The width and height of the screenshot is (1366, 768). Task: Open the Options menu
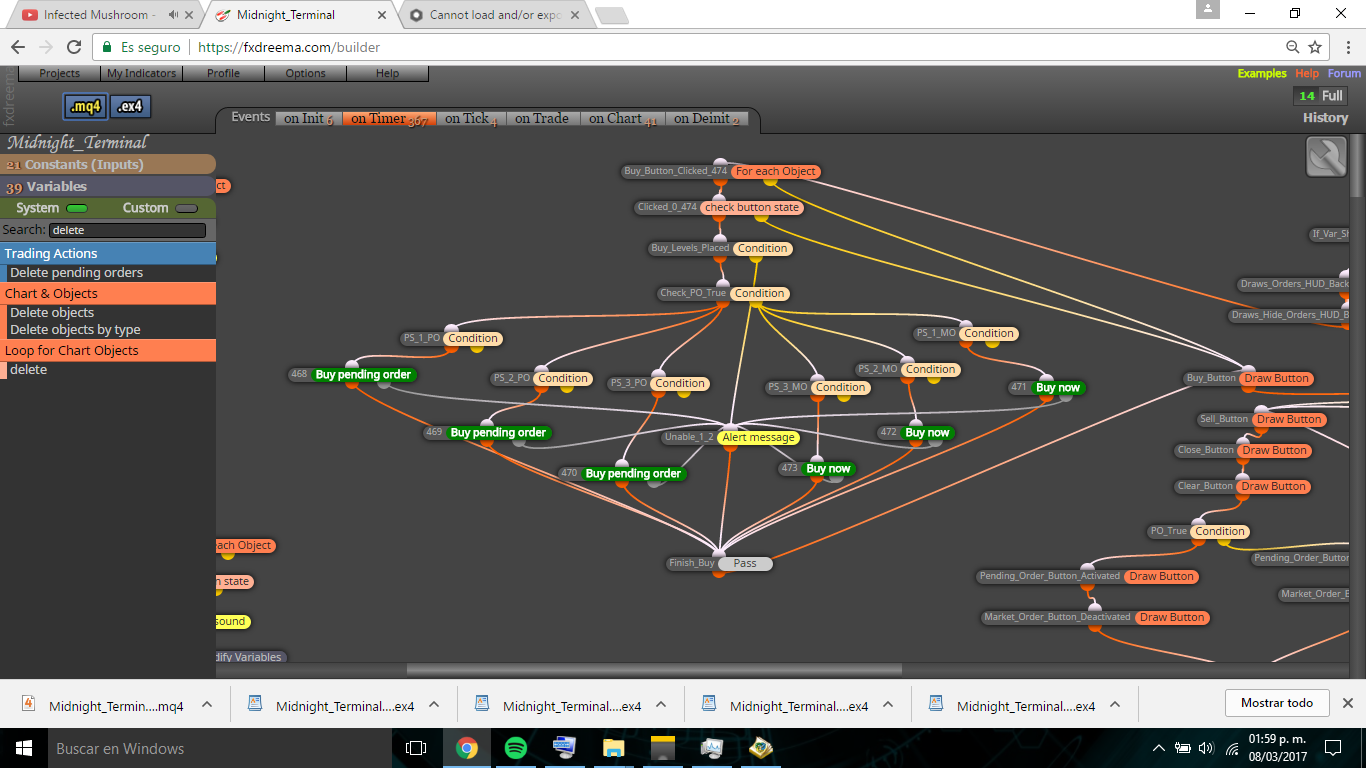click(305, 73)
